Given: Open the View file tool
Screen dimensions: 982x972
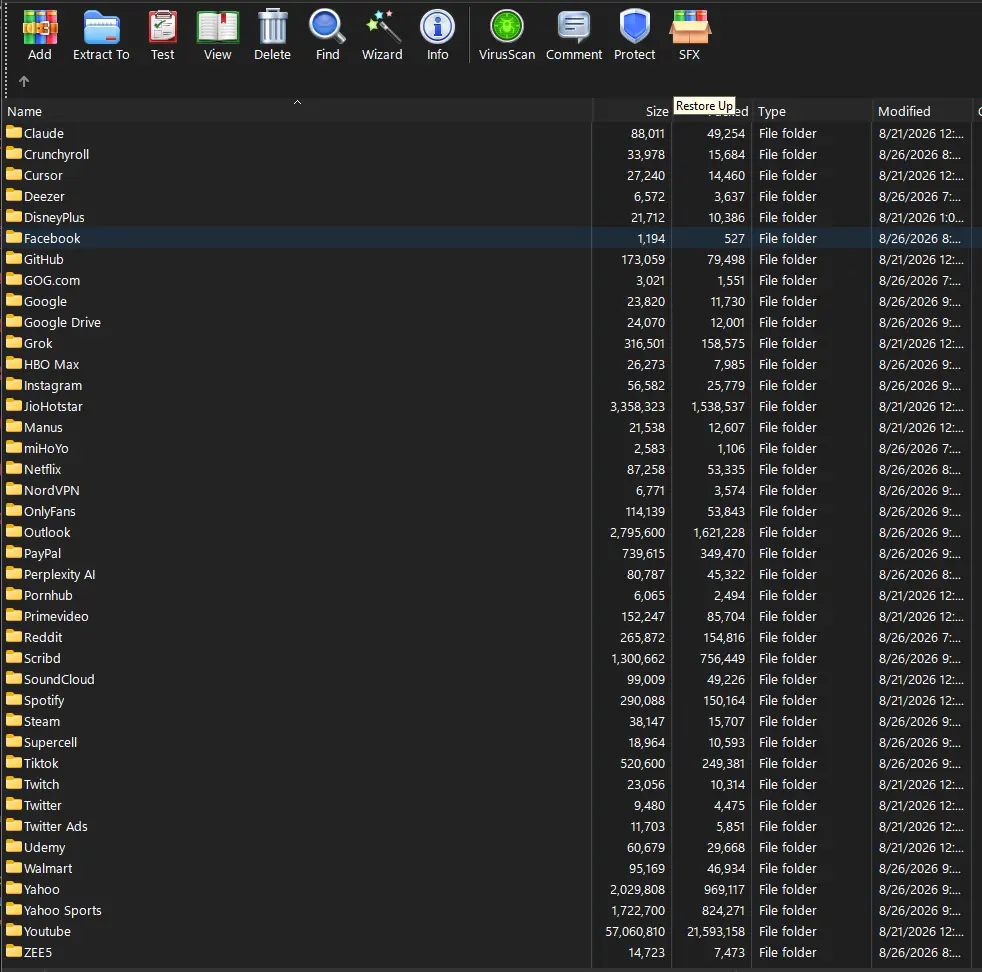Looking at the screenshot, I should (x=217, y=28).
